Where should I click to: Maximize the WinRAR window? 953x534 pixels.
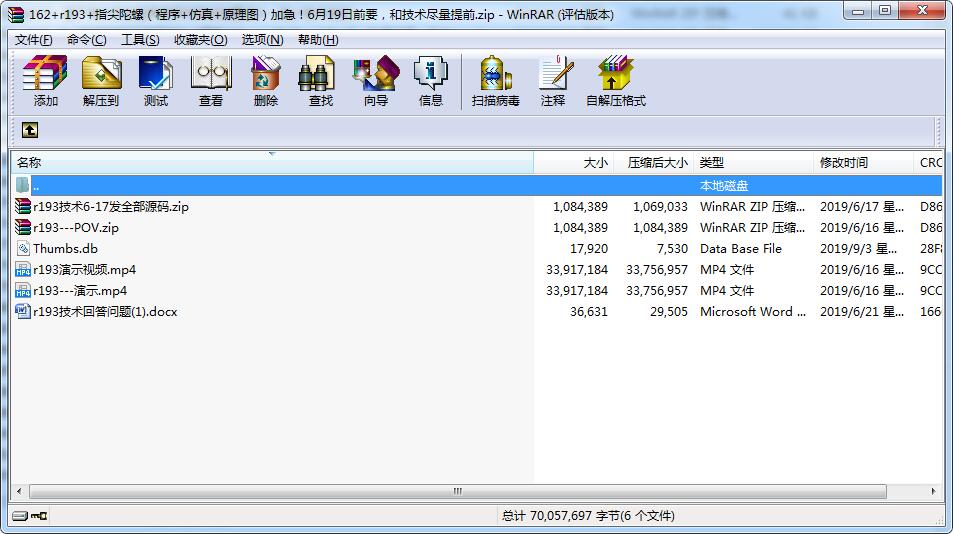point(885,10)
